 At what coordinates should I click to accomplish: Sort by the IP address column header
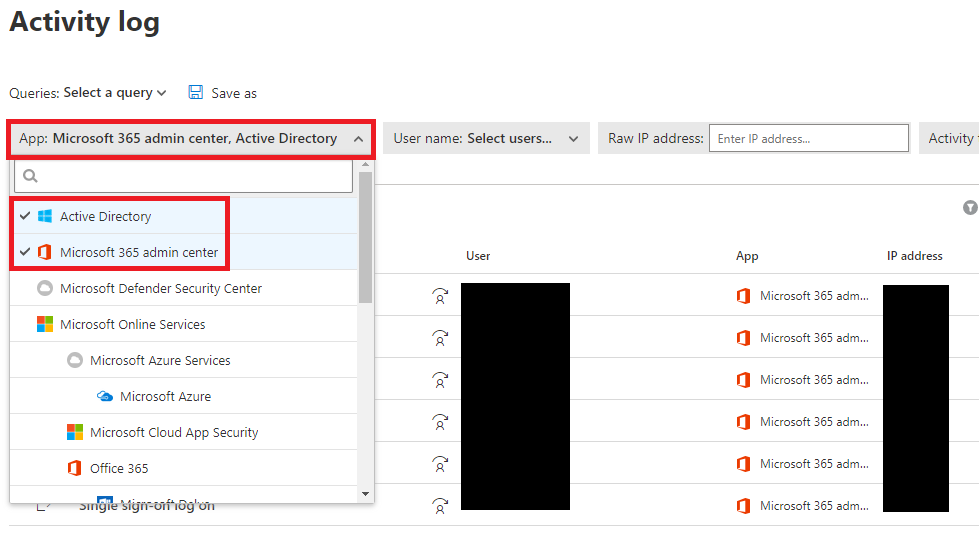click(915, 256)
